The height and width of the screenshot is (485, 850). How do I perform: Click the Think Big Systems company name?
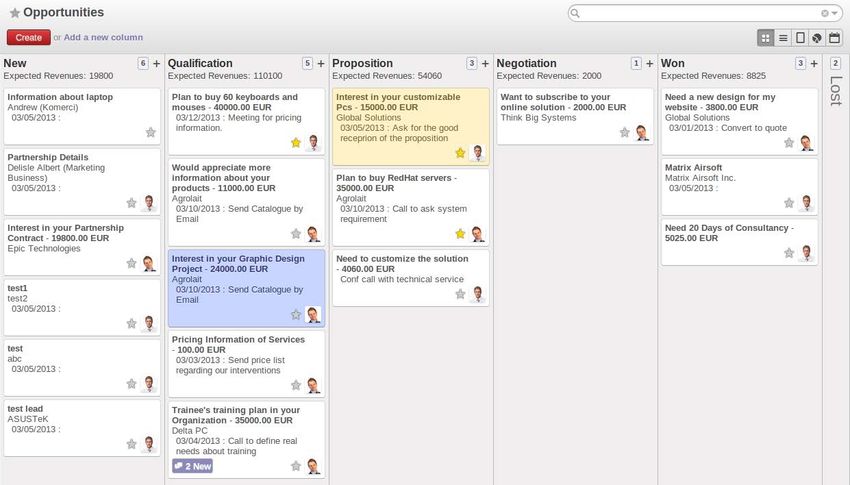(x=538, y=118)
